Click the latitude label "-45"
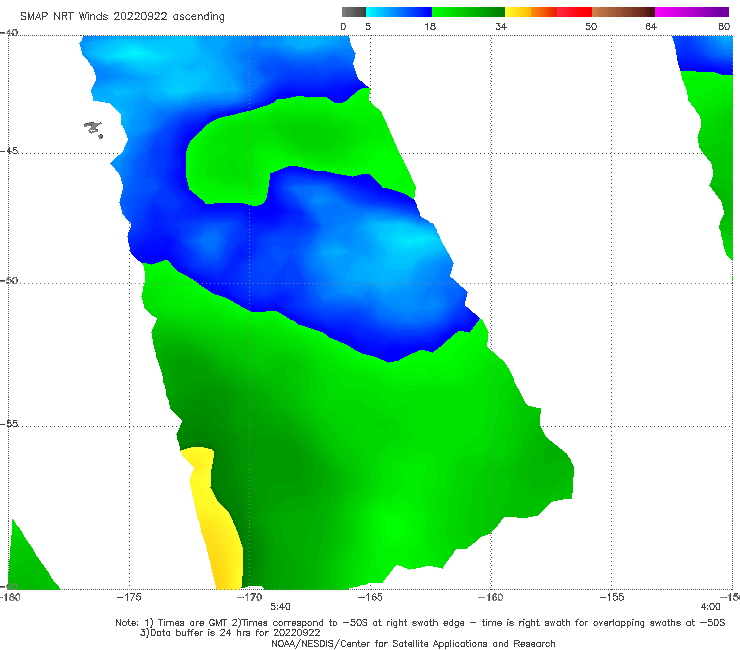The width and height of the screenshot is (740, 650). point(9,151)
